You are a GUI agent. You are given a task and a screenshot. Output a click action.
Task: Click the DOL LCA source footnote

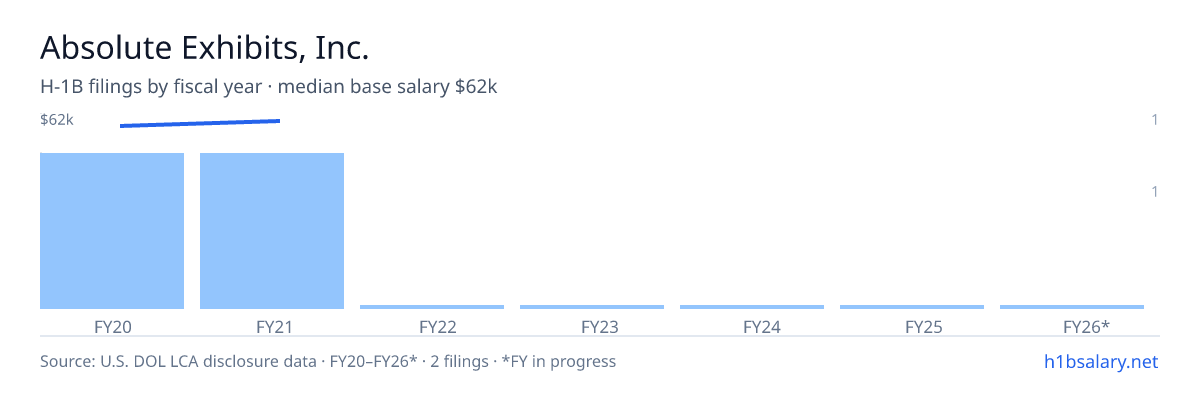pyautogui.click(x=328, y=362)
